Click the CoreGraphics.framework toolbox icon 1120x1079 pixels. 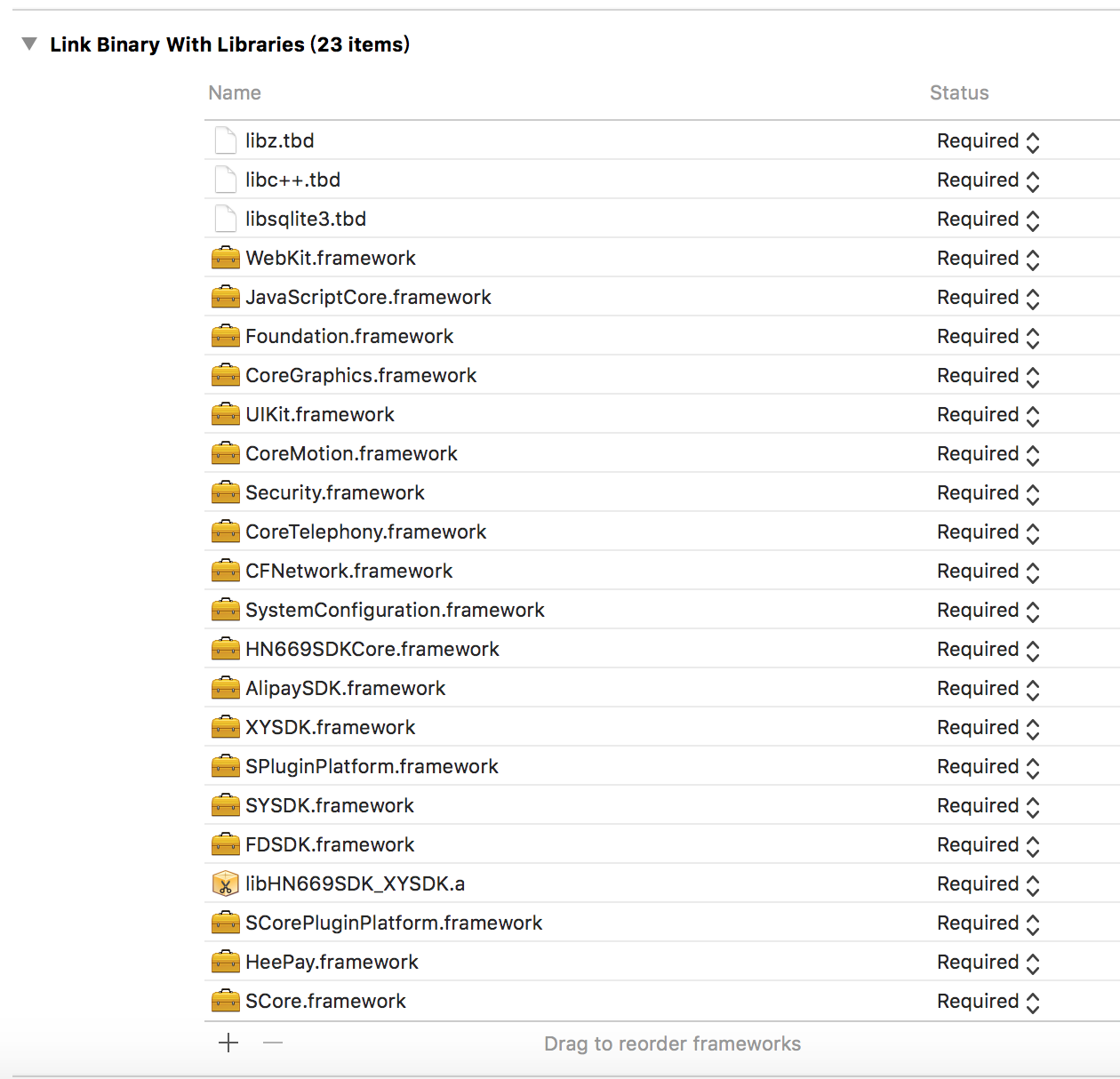(x=226, y=375)
